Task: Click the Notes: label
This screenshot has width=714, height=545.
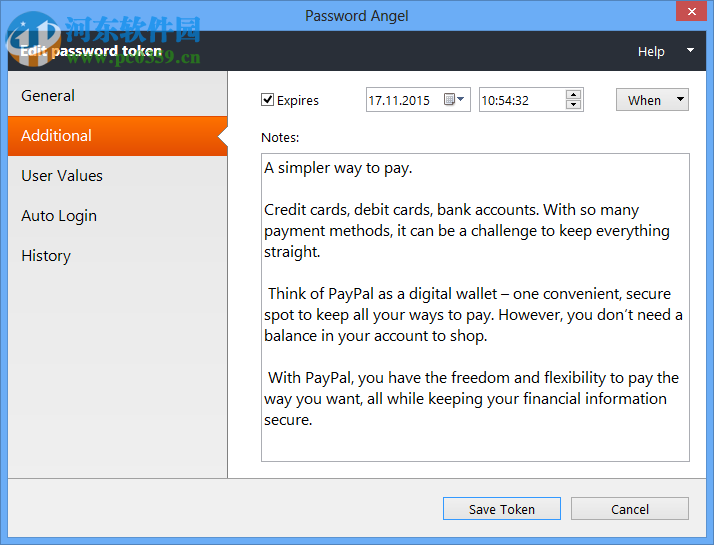Action: click(280, 138)
